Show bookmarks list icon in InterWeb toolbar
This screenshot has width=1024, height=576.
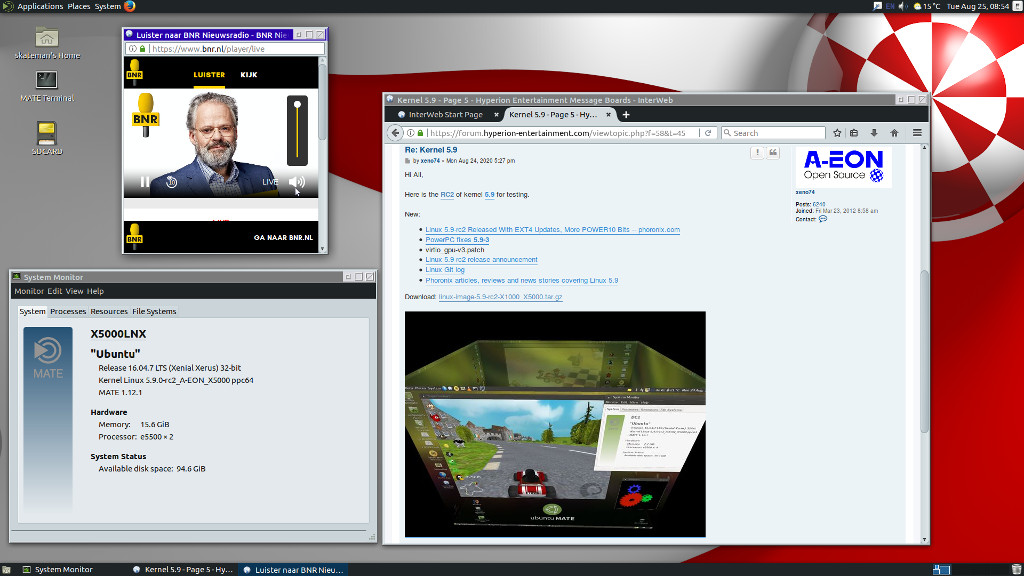(x=854, y=133)
